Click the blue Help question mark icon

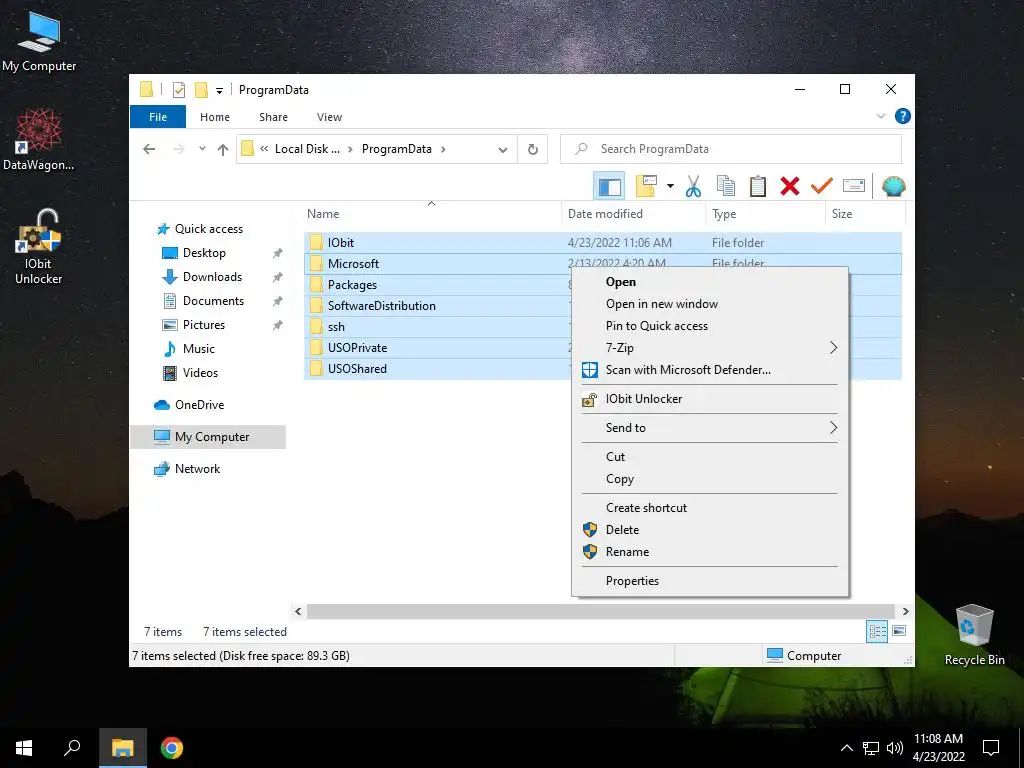(903, 116)
